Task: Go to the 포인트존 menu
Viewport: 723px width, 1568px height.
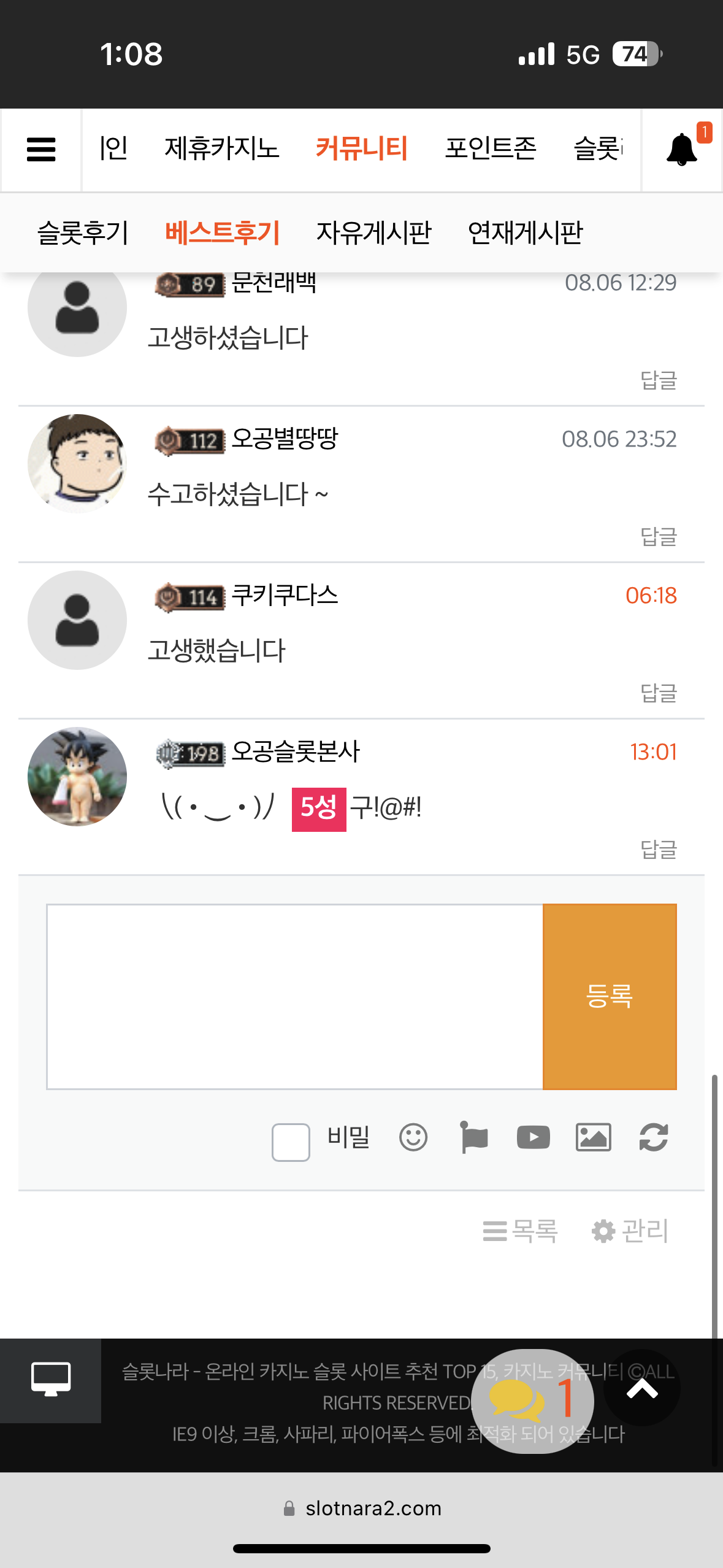Action: 491,148
